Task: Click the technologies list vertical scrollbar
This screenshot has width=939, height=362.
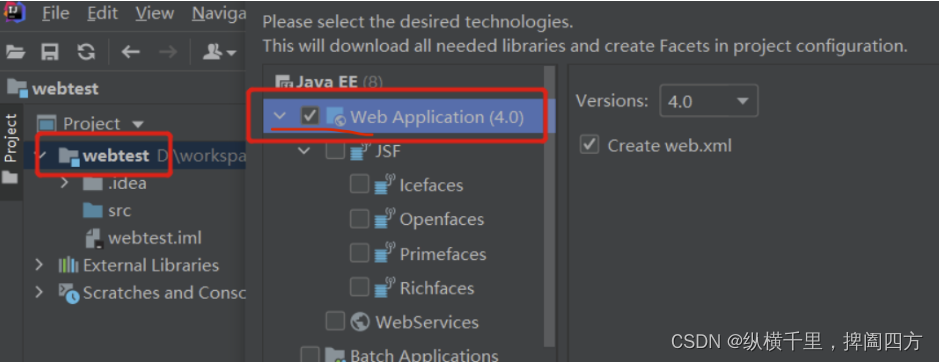Action: pos(550,206)
